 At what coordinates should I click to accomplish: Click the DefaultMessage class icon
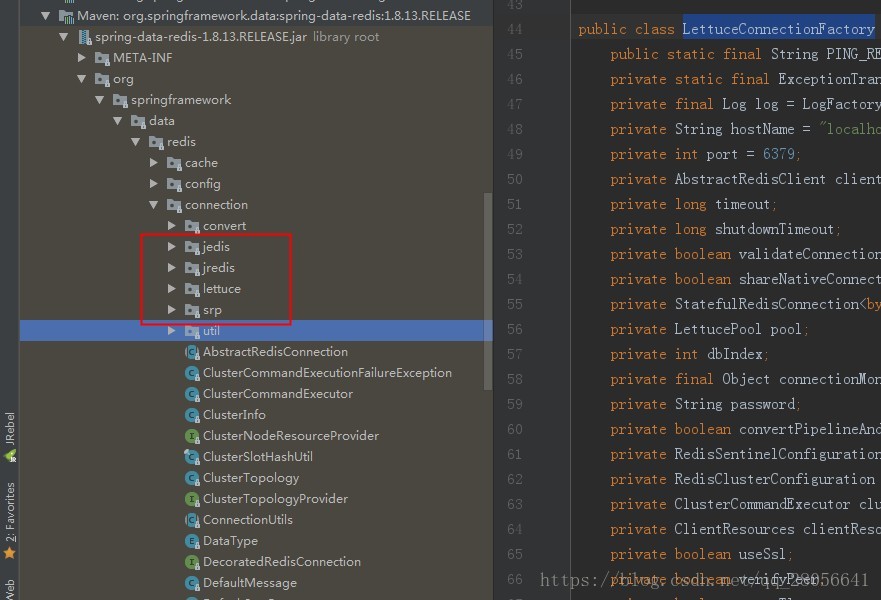click(x=192, y=583)
